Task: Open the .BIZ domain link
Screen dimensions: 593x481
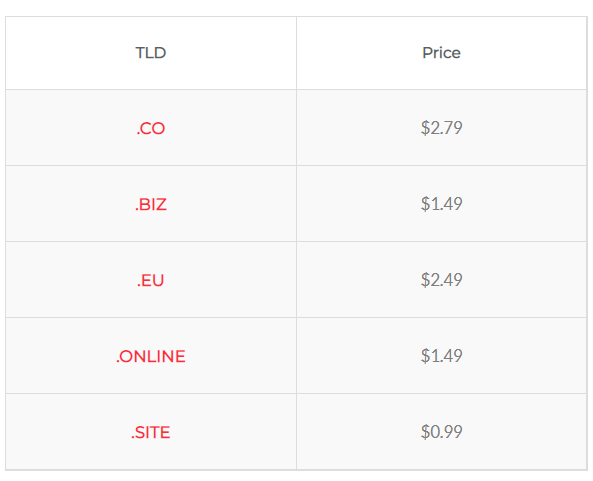Action: (x=151, y=205)
